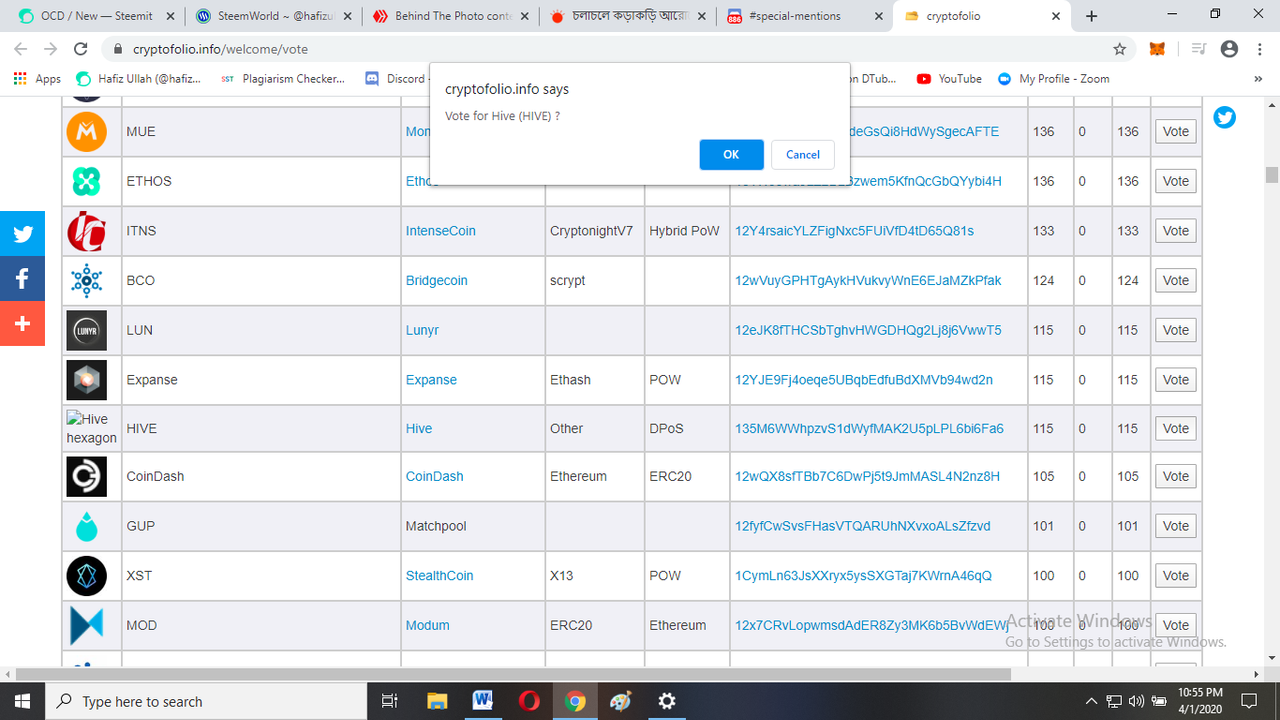Switch to the #special-mentions tab
This screenshot has height=720, width=1280.
[x=802, y=16]
